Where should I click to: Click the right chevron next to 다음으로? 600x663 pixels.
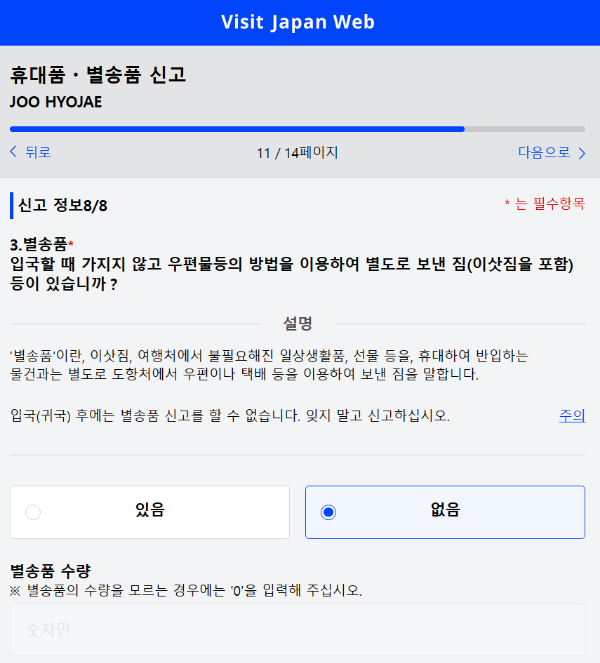[582, 153]
